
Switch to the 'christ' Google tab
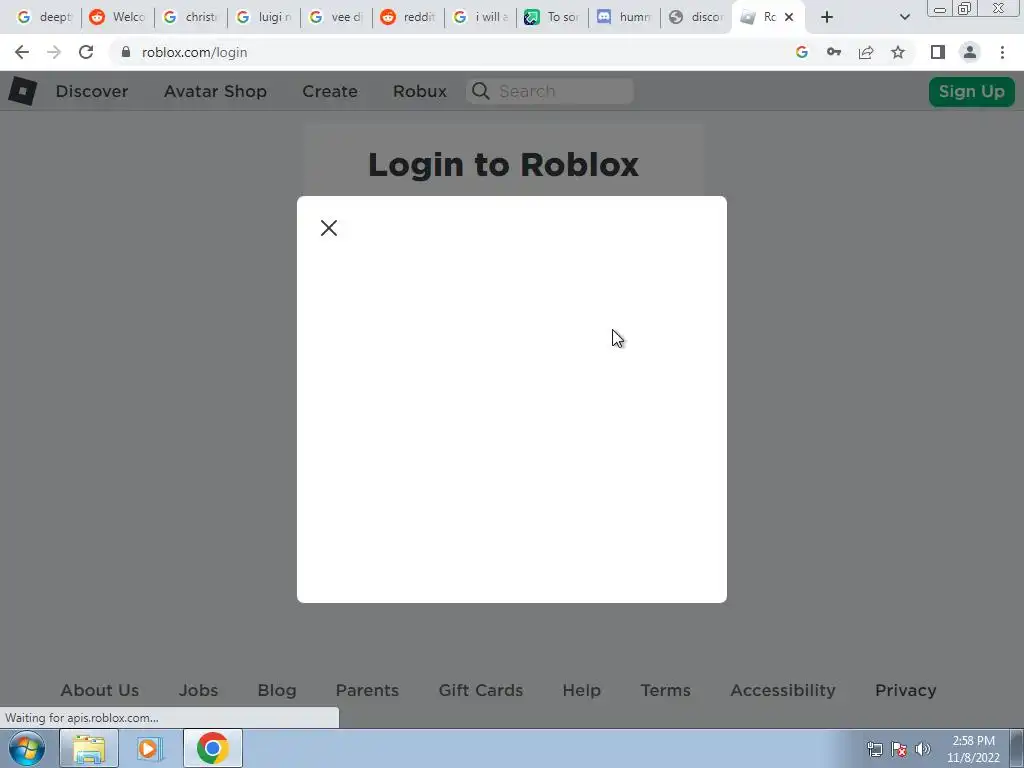point(191,17)
